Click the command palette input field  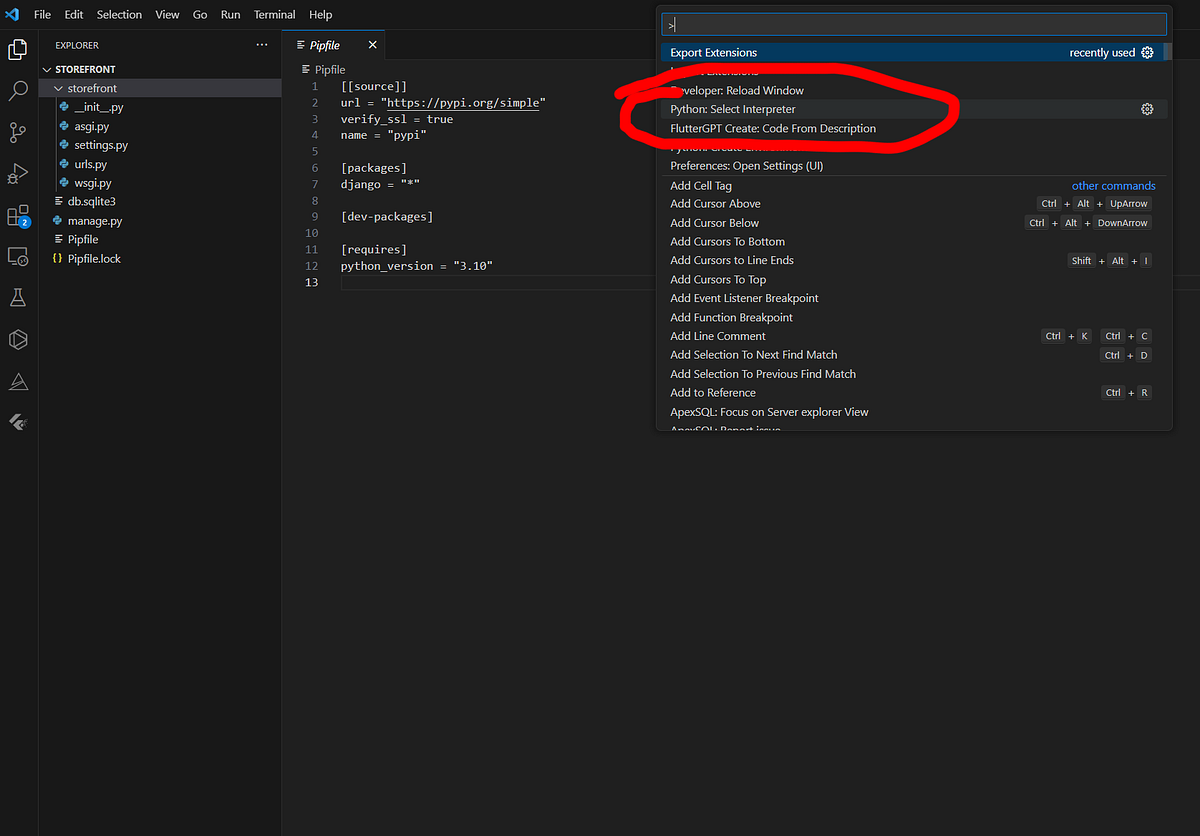[x=912, y=23]
